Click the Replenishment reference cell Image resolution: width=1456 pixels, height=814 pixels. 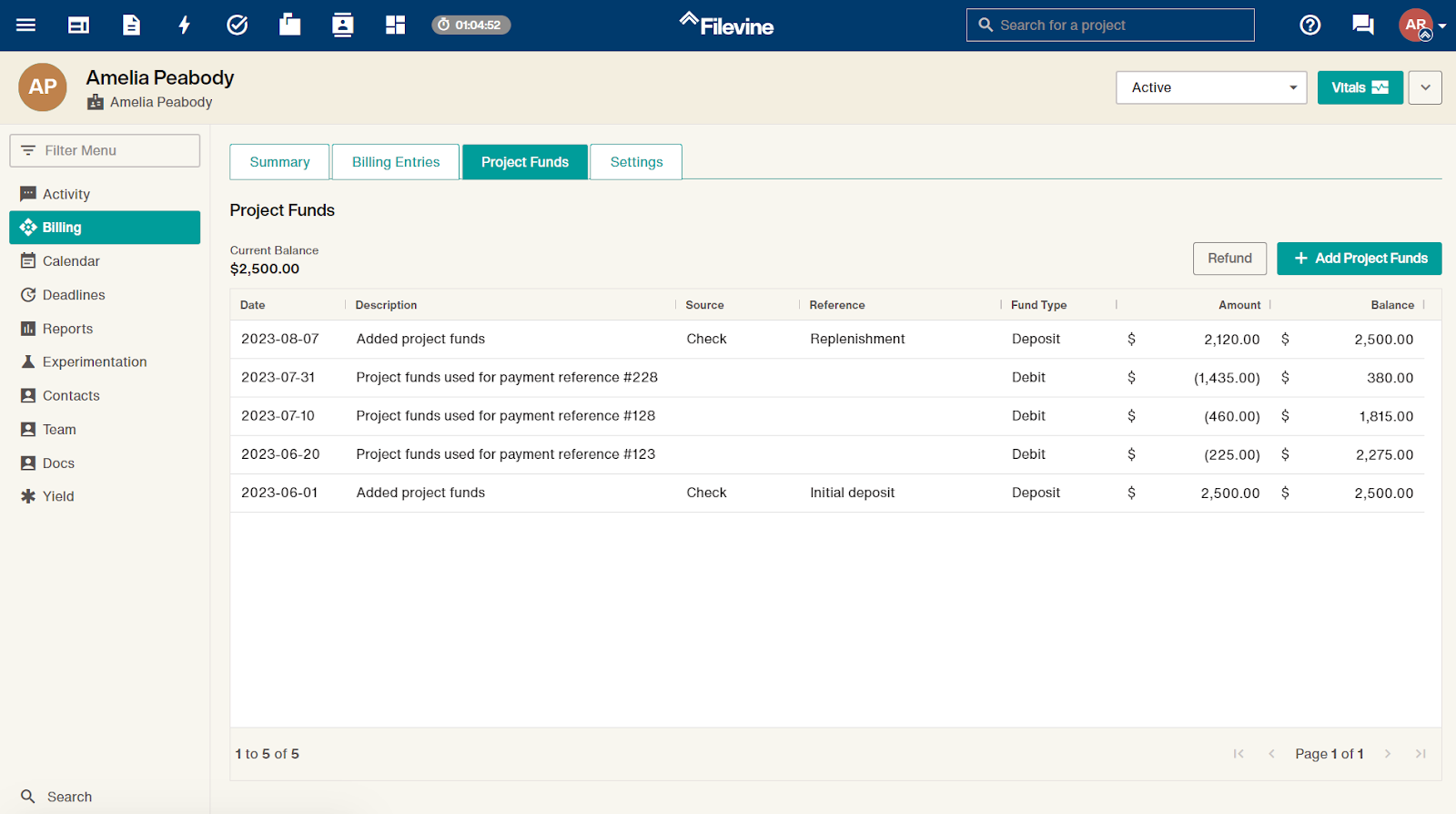click(857, 339)
